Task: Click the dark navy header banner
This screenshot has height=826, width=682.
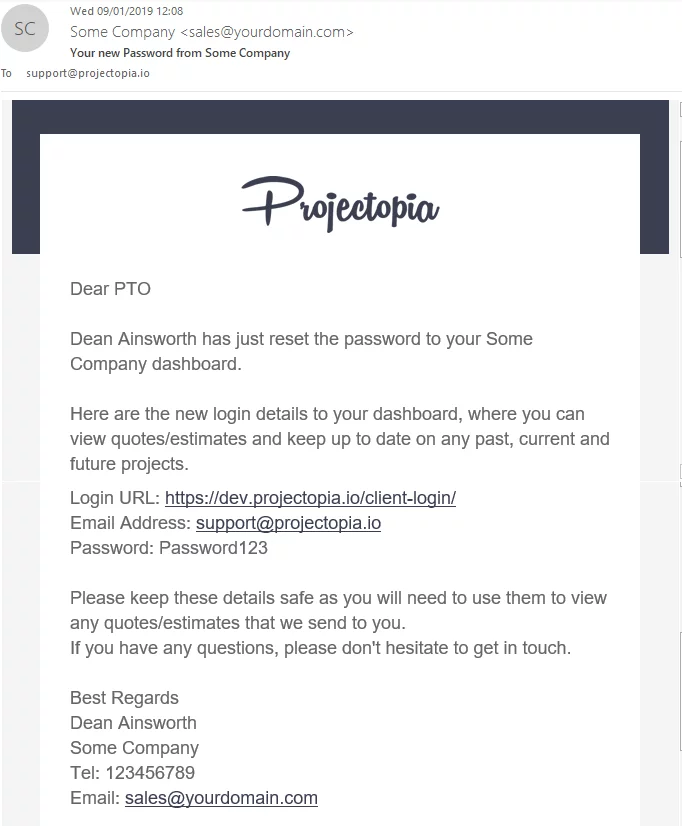Action: pos(340,116)
